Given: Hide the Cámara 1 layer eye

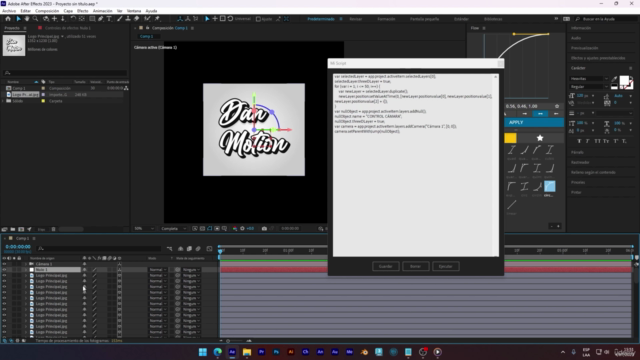Looking at the screenshot, I should coord(4,264).
